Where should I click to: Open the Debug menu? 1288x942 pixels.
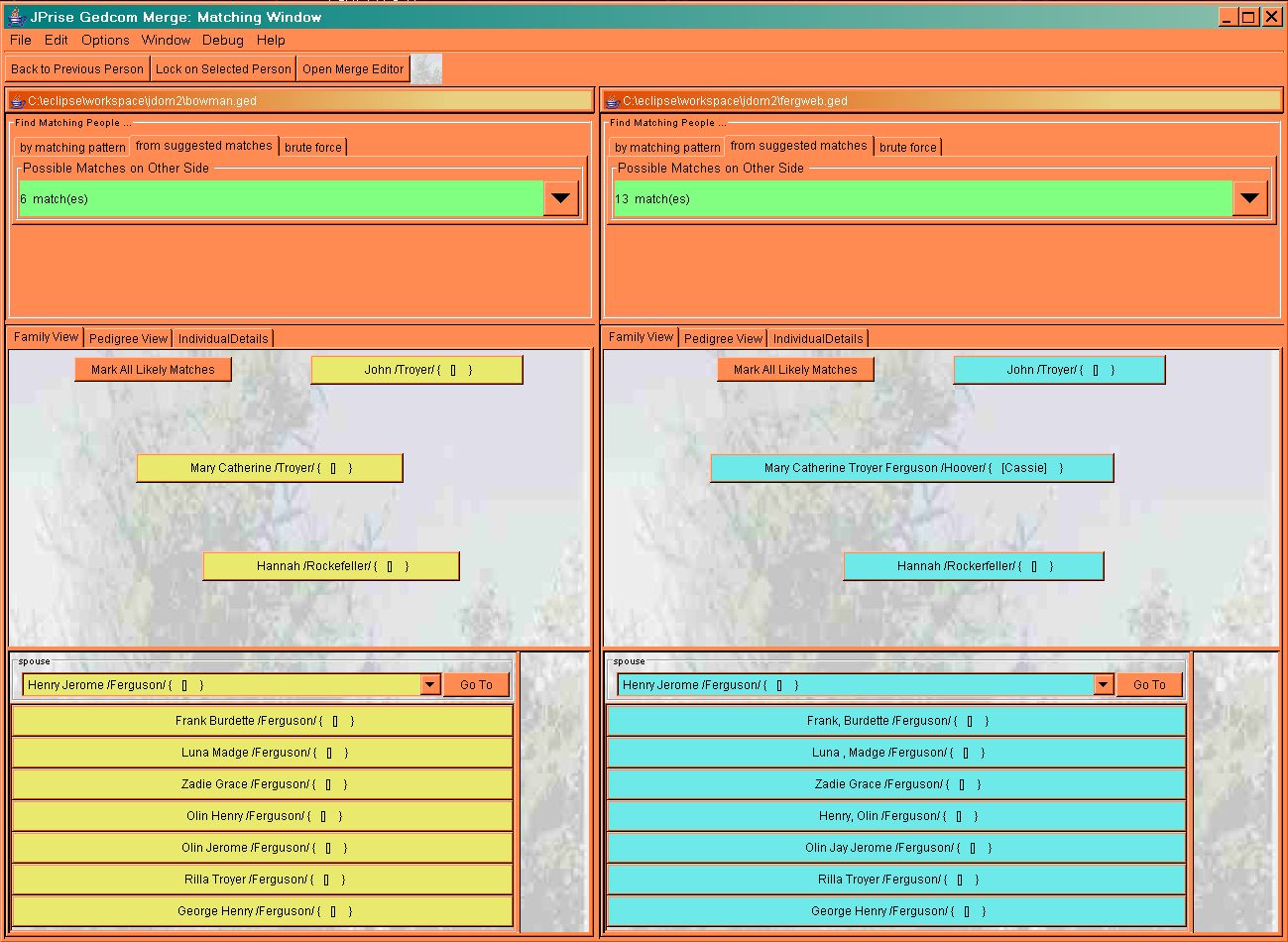tap(222, 40)
